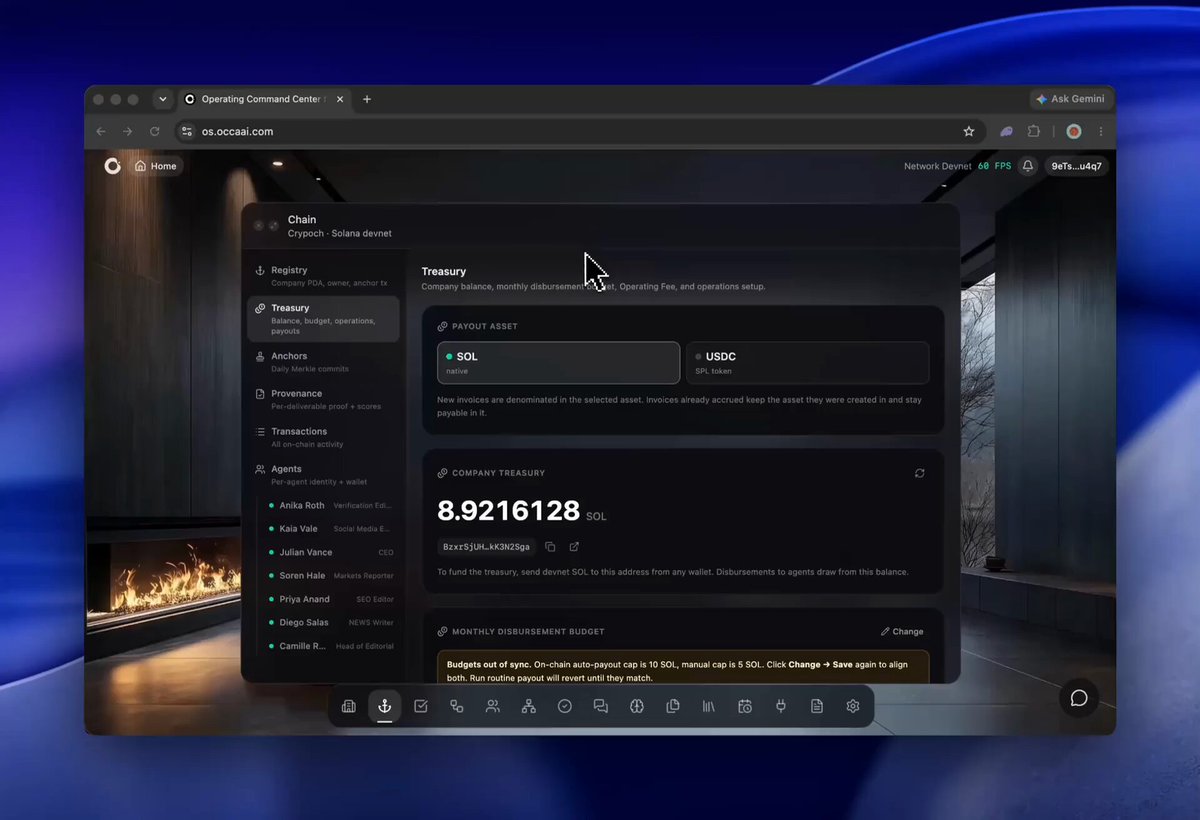Open the Provenance section

pos(323,399)
